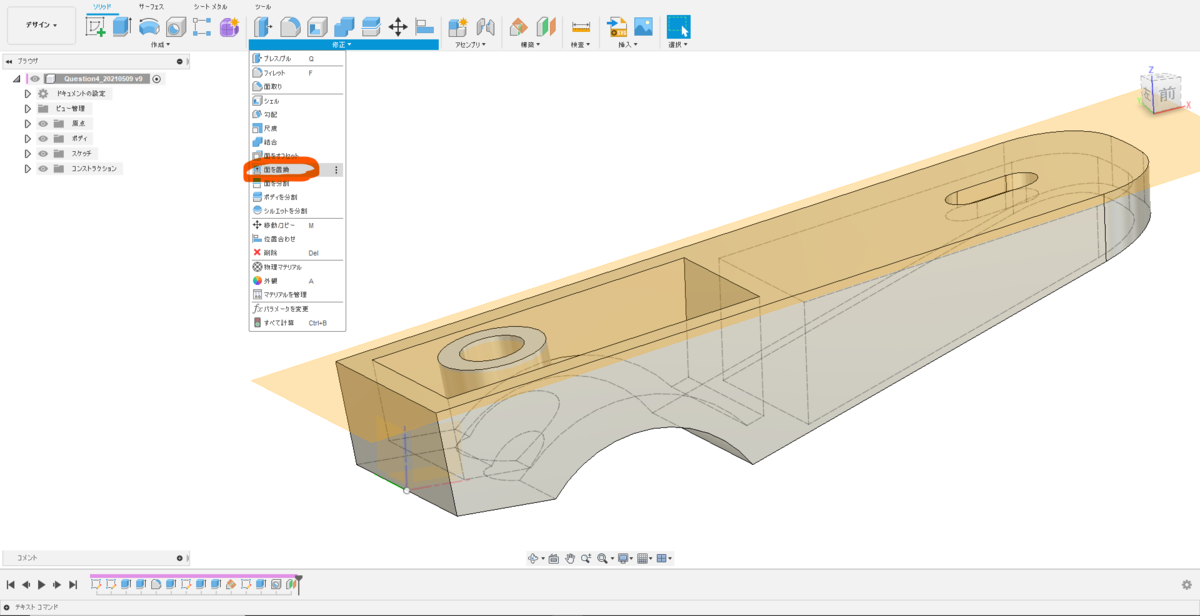Jump timeline to the beginning
Image resolution: width=1200 pixels, height=616 pixels.
[10, 585]
